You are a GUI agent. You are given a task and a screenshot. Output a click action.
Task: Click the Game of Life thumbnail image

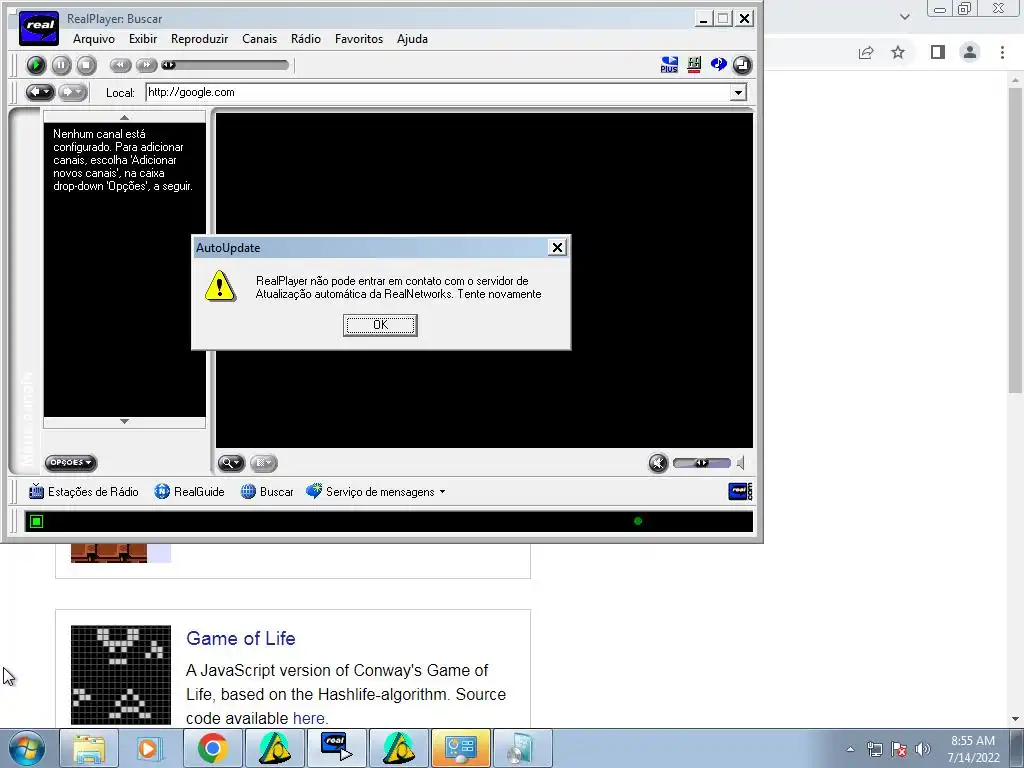point(121,675)
